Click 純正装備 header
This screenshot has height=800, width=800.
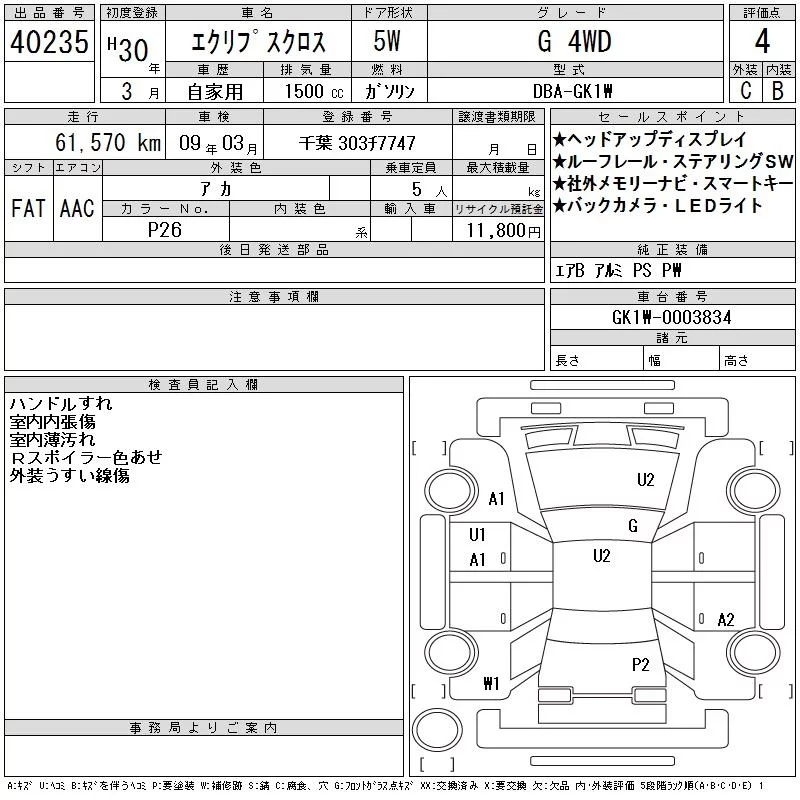pos(672,250)
